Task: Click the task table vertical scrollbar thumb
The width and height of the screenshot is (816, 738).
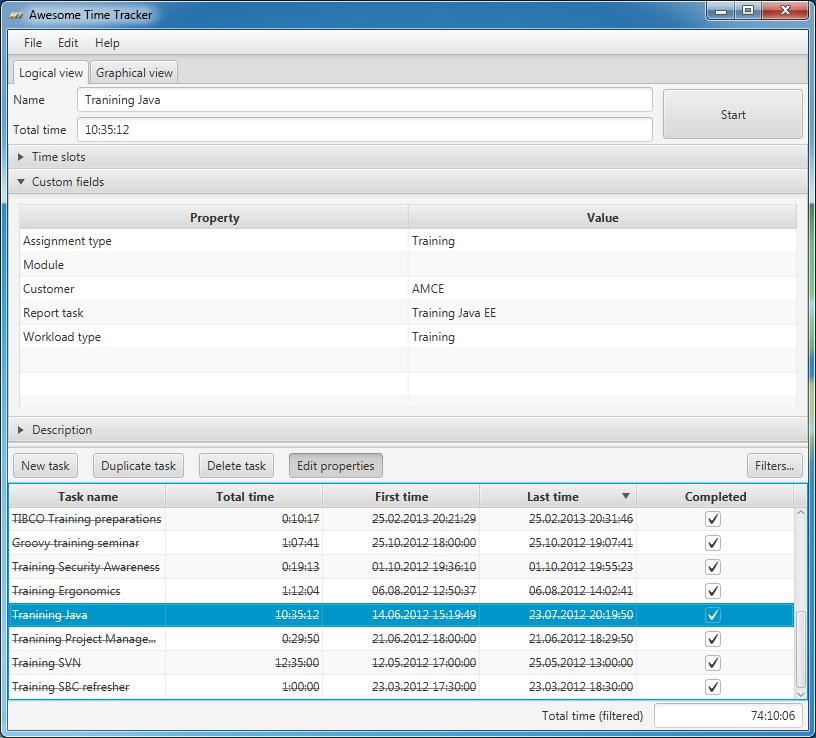Action: point(800,650)
